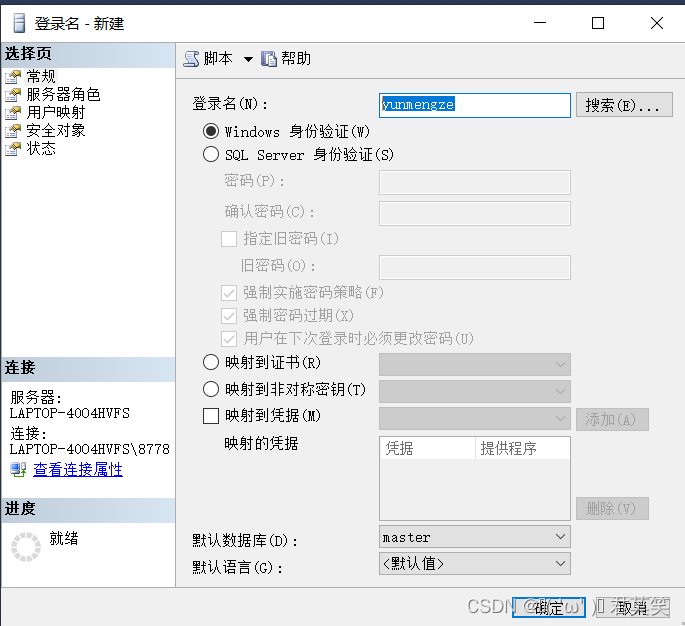Close the 登录名 - 新建 dialog
The height and width of the screenshot is (626, 685).
tap(657, 23)
